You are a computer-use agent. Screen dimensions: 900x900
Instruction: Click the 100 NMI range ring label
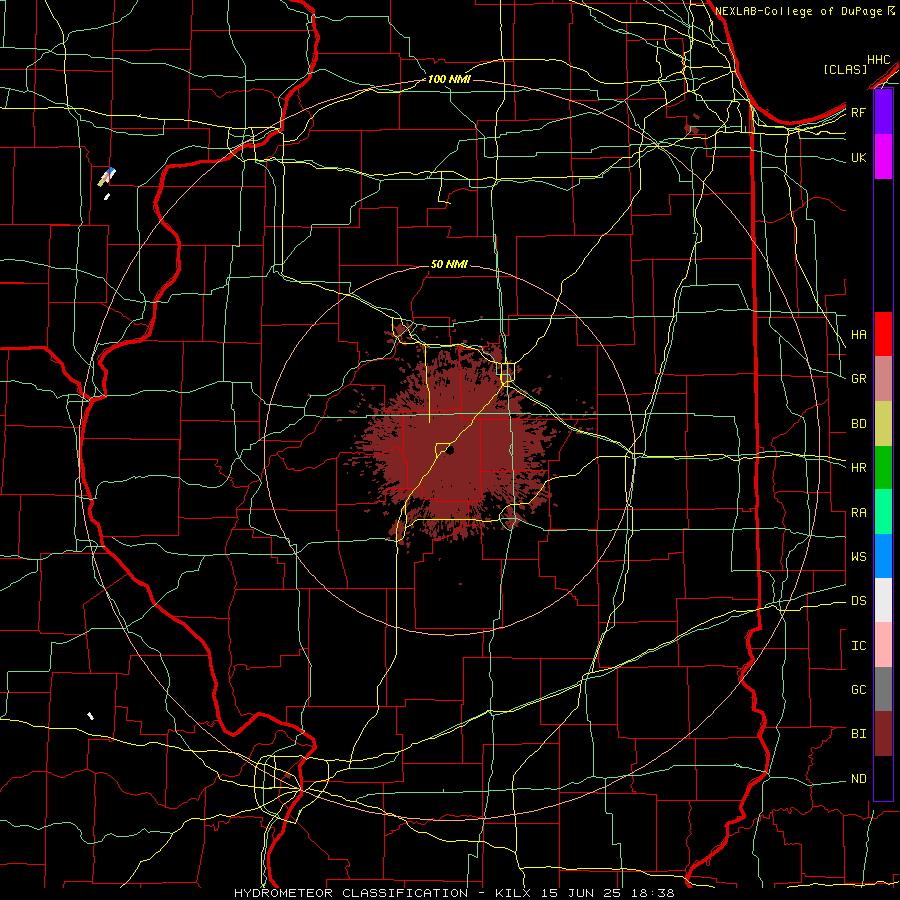(x=449, y=79)
